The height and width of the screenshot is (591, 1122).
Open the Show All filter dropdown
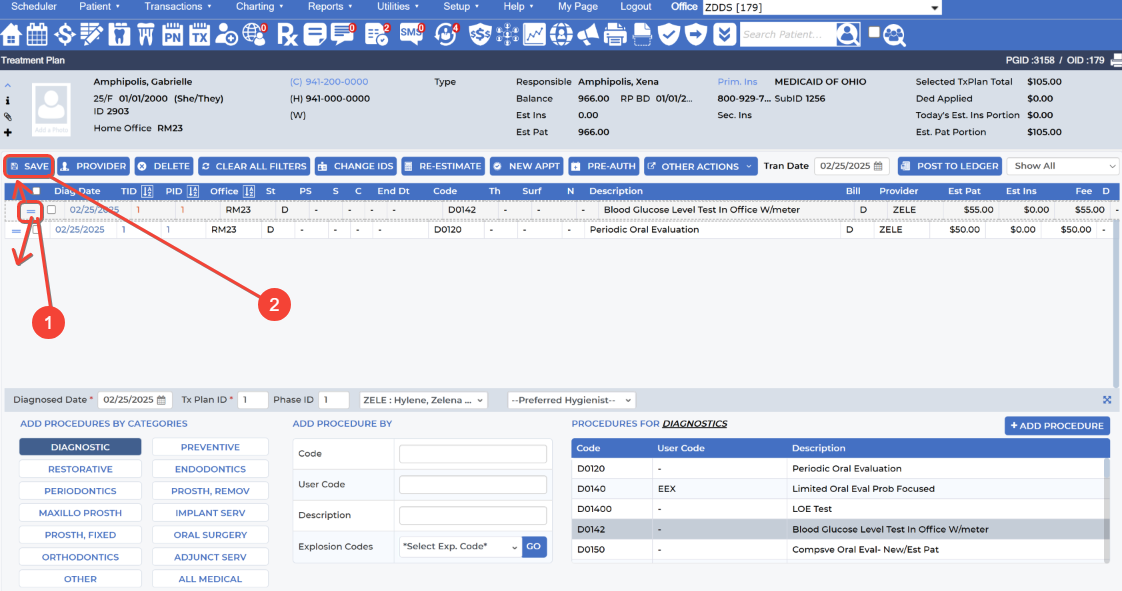coord(1063,166)
